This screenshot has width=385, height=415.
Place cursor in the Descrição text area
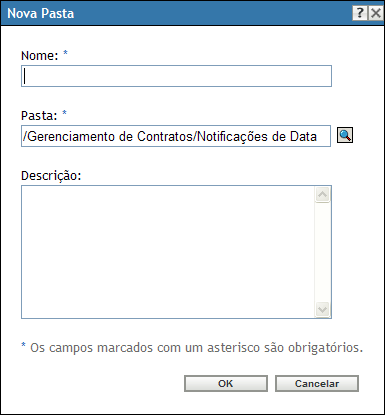pos(168,252)
